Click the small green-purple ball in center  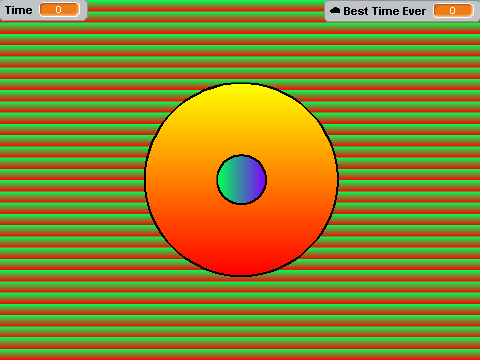tap(242, 180)
